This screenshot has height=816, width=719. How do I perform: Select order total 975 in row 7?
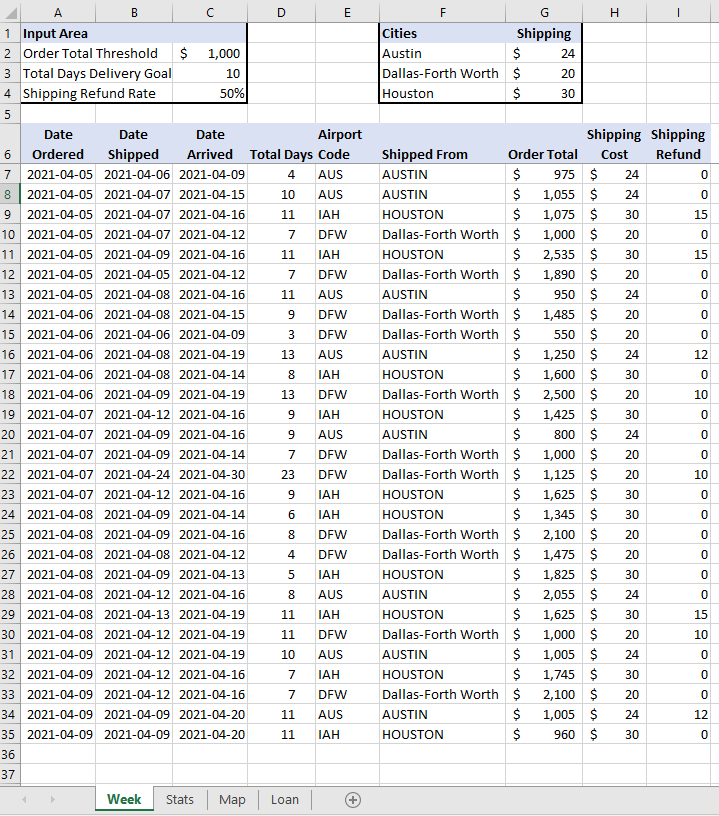(544, 174)
